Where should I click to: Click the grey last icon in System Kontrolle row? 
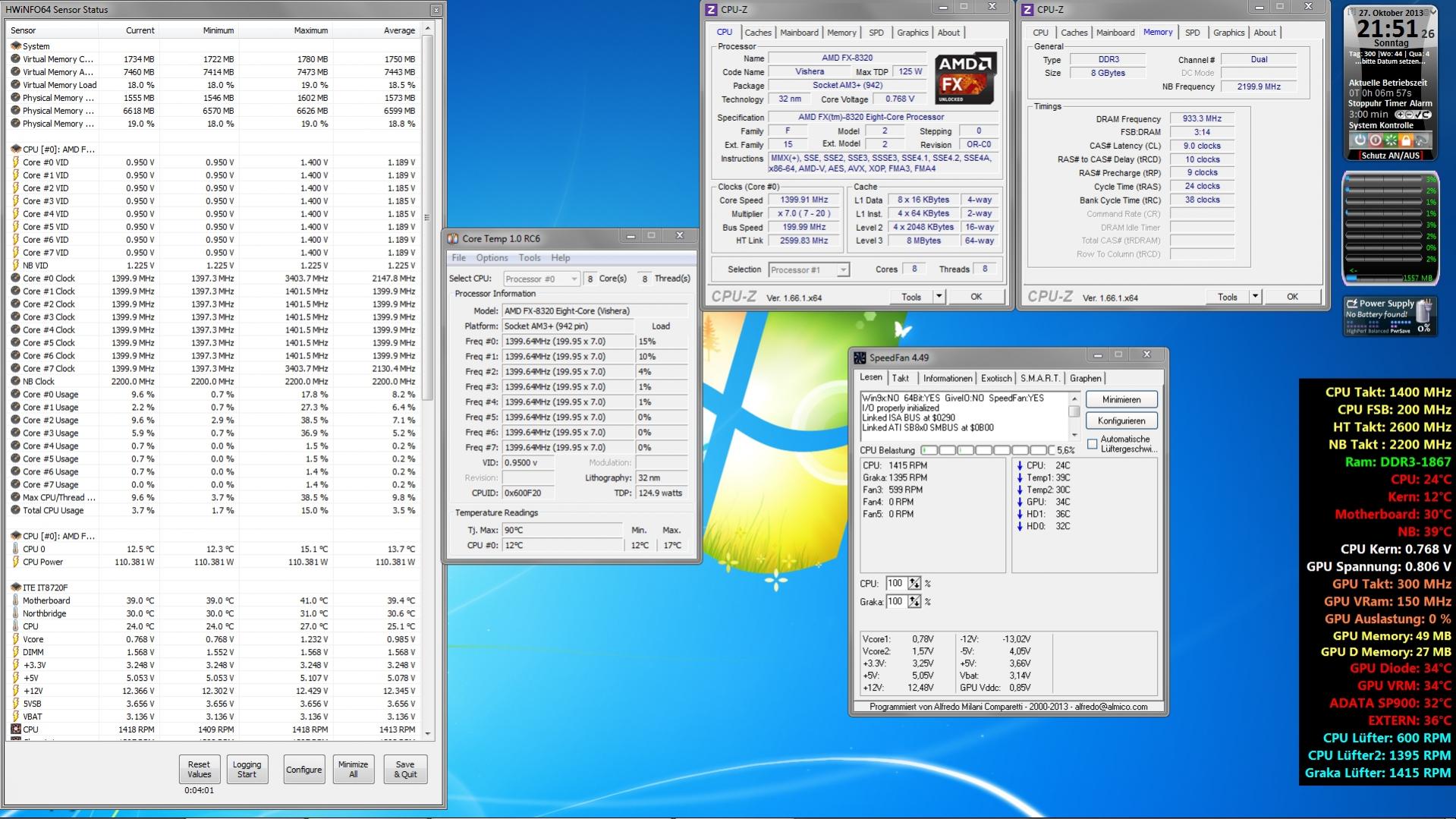tap(1422, 140)
